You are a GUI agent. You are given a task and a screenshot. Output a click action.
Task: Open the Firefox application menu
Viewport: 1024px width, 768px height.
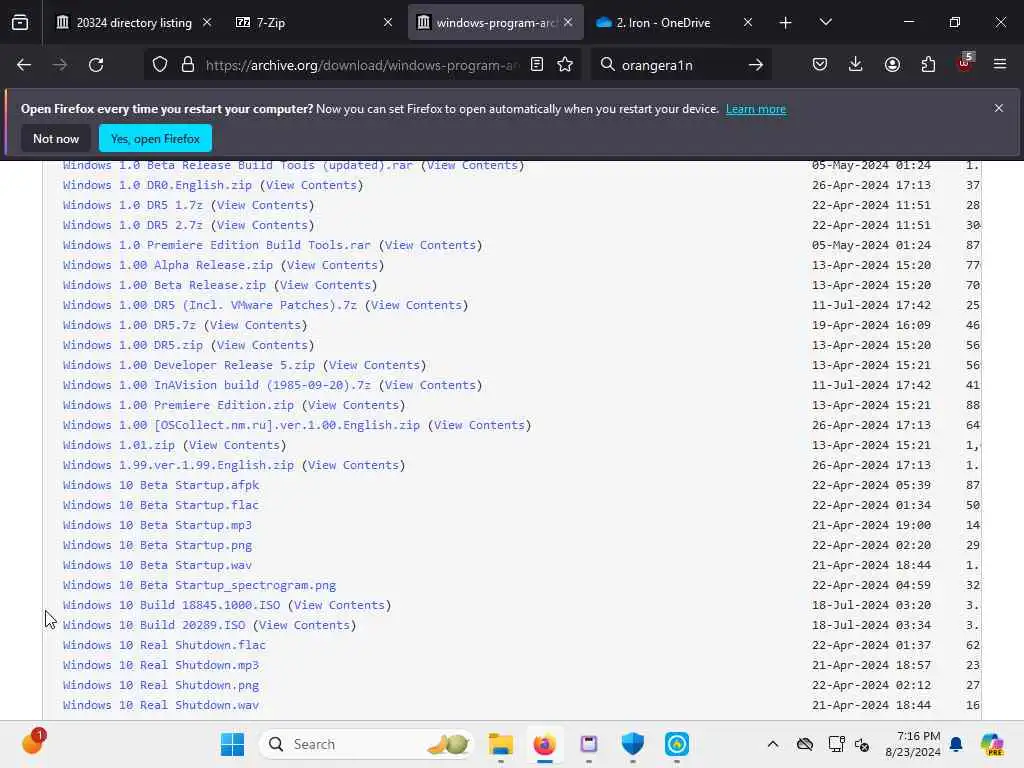tap(1000, 65)
